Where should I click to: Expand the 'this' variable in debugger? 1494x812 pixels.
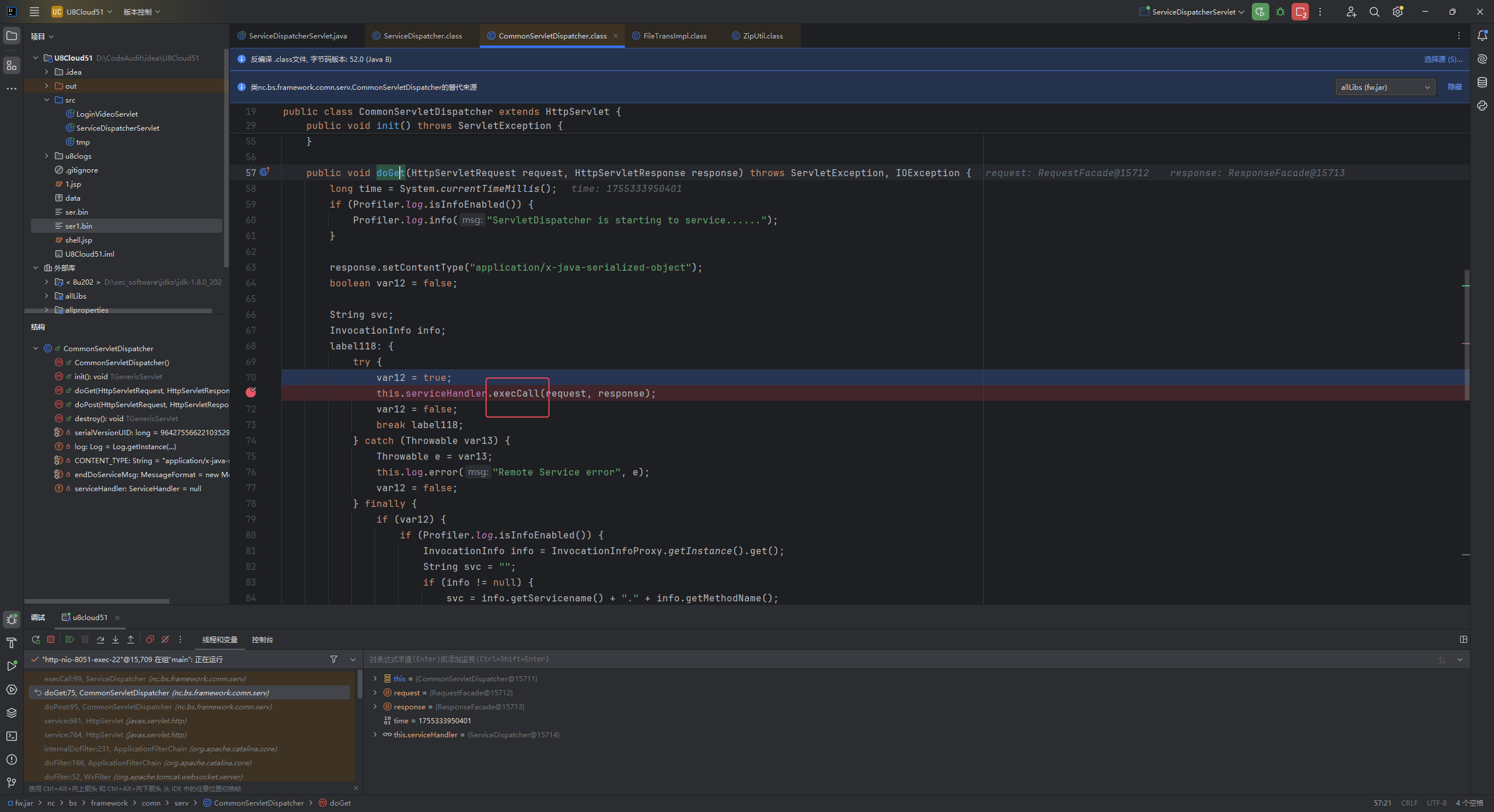(375, 678)
